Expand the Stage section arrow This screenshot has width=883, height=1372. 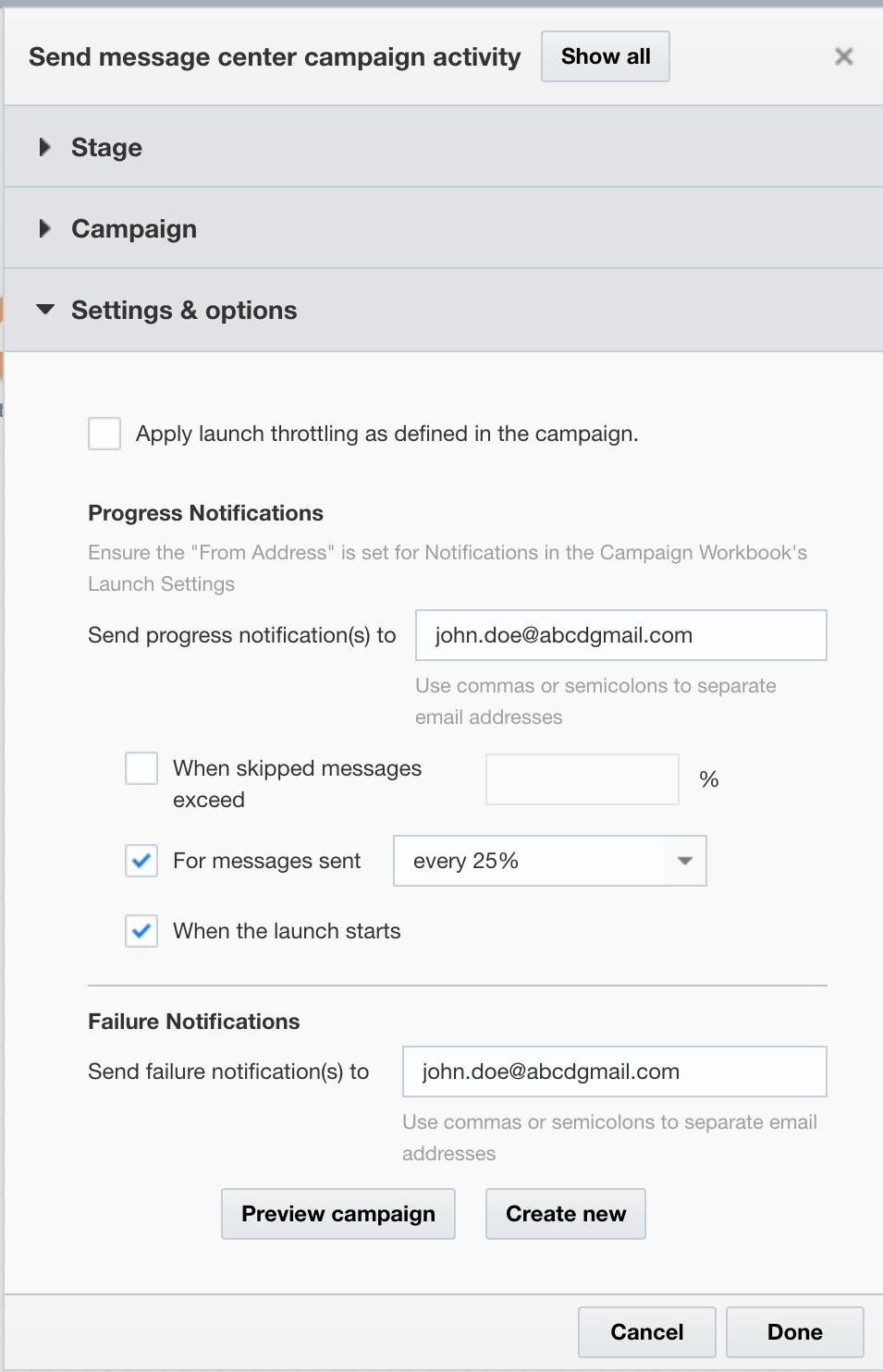(x=44, y=147)
